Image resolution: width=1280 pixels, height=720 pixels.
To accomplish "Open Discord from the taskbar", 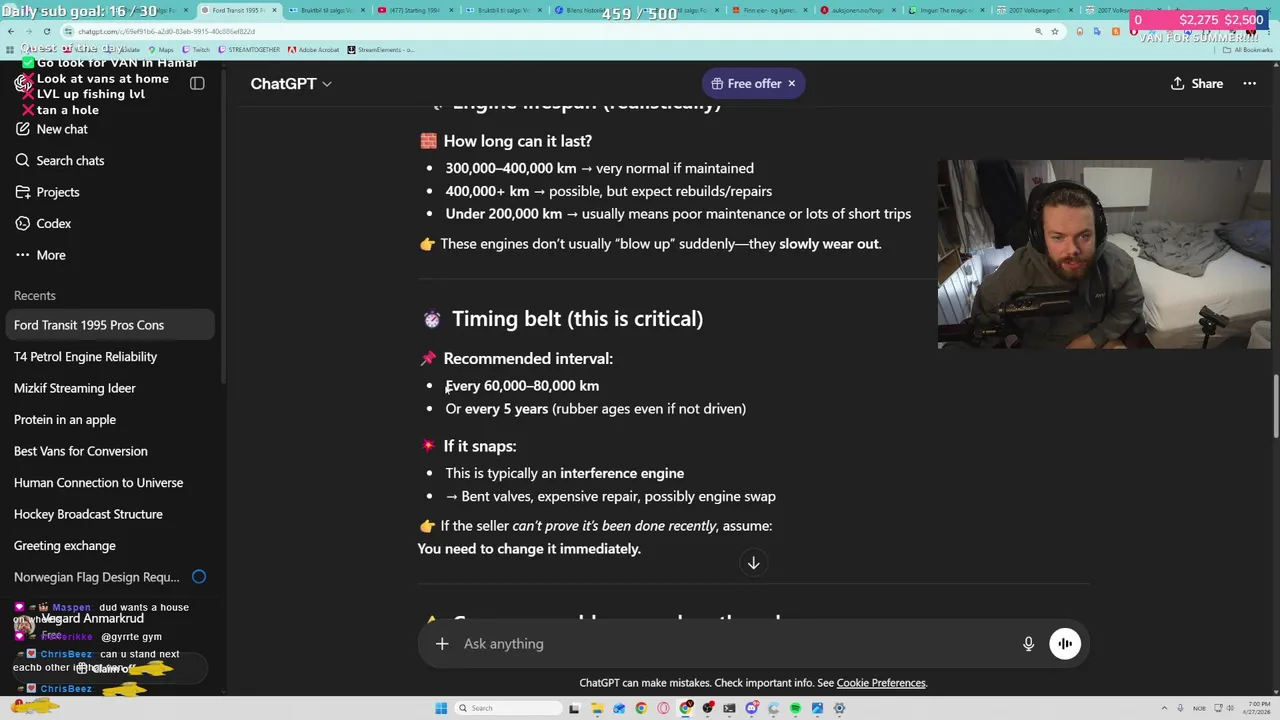I will coord(751,708).
